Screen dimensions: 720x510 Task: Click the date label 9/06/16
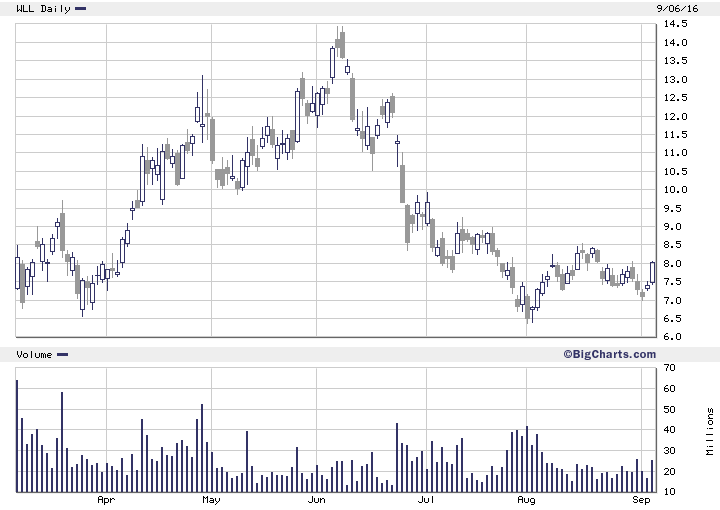pyautogui.click(x=677, y=9)
